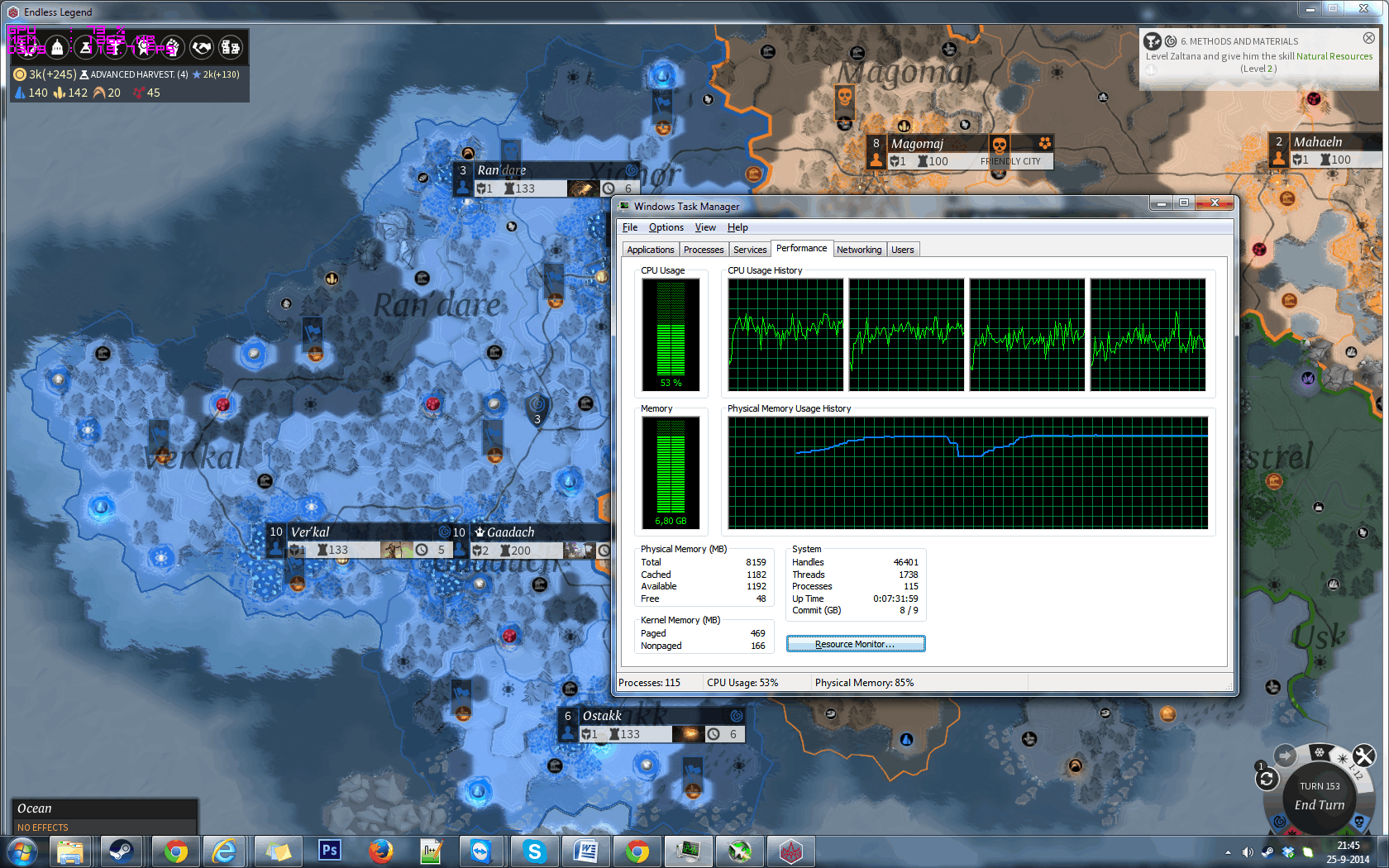The width and height of the screenshot is (1389, 868).
Task: Click the Processes: 115 status bar text
Action: pos(649,683)
